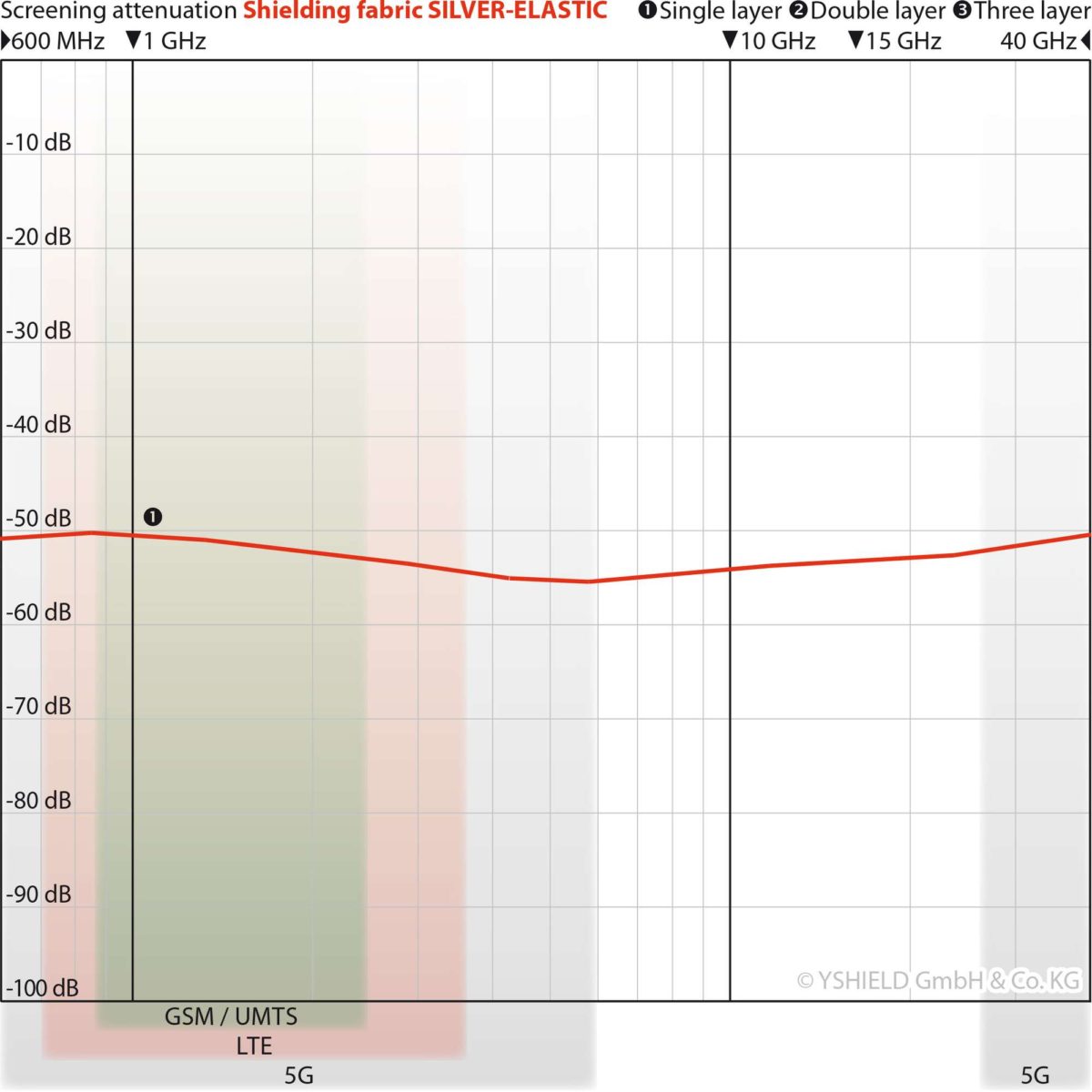Click circled 1 icon before Single layer
1092x1092 pixels.
647,11
